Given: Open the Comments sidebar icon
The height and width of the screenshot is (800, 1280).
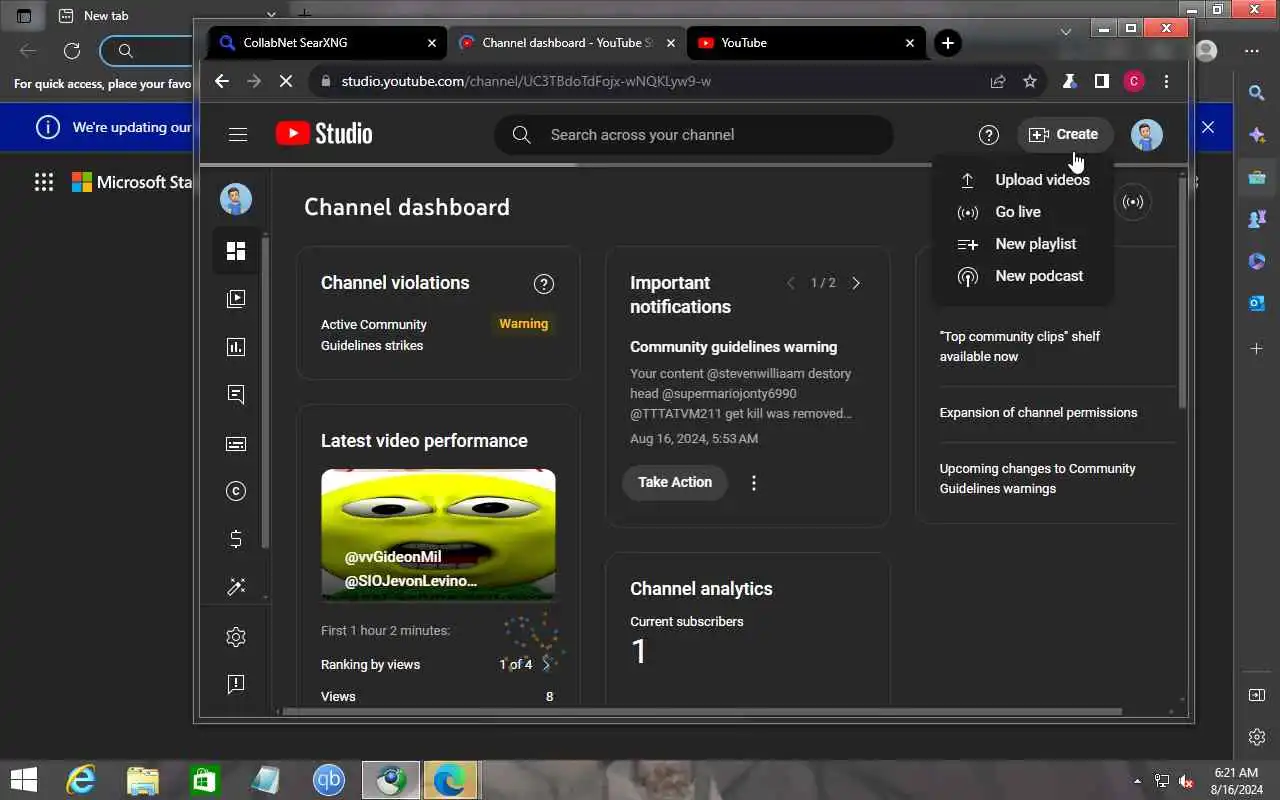Looking at the screenshot, I should pyautogui.click(x=236, y=395).
